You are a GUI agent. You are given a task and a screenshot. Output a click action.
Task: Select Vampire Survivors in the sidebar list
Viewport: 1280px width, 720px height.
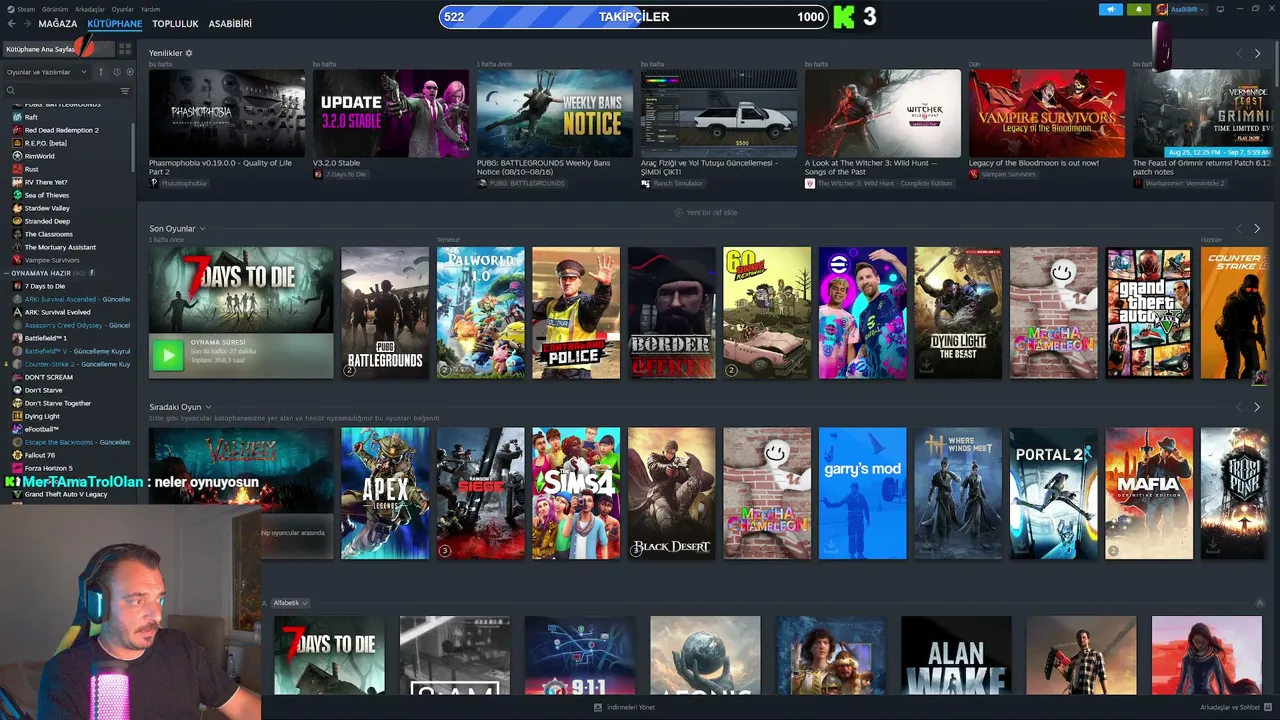tap(52, 260)
